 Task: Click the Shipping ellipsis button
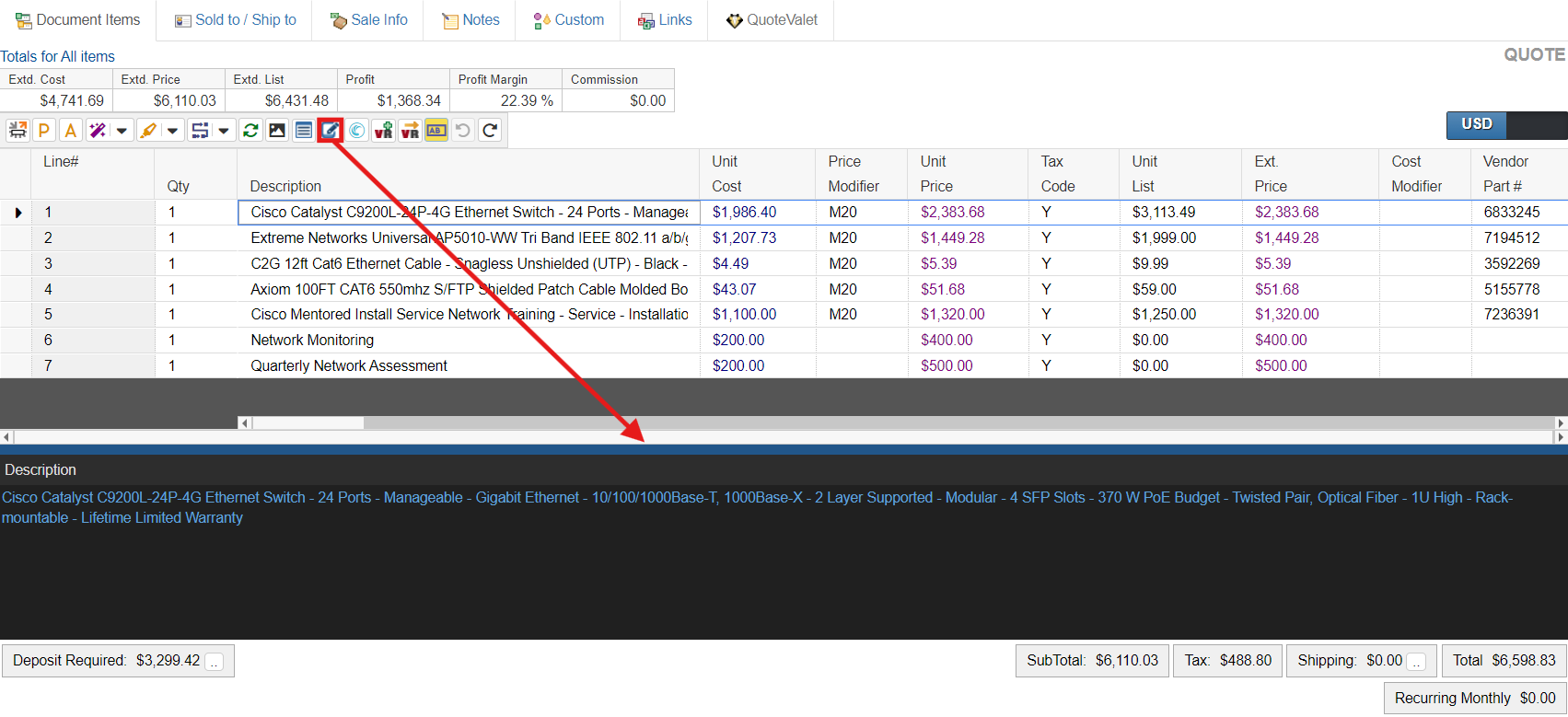point(1417,662)
